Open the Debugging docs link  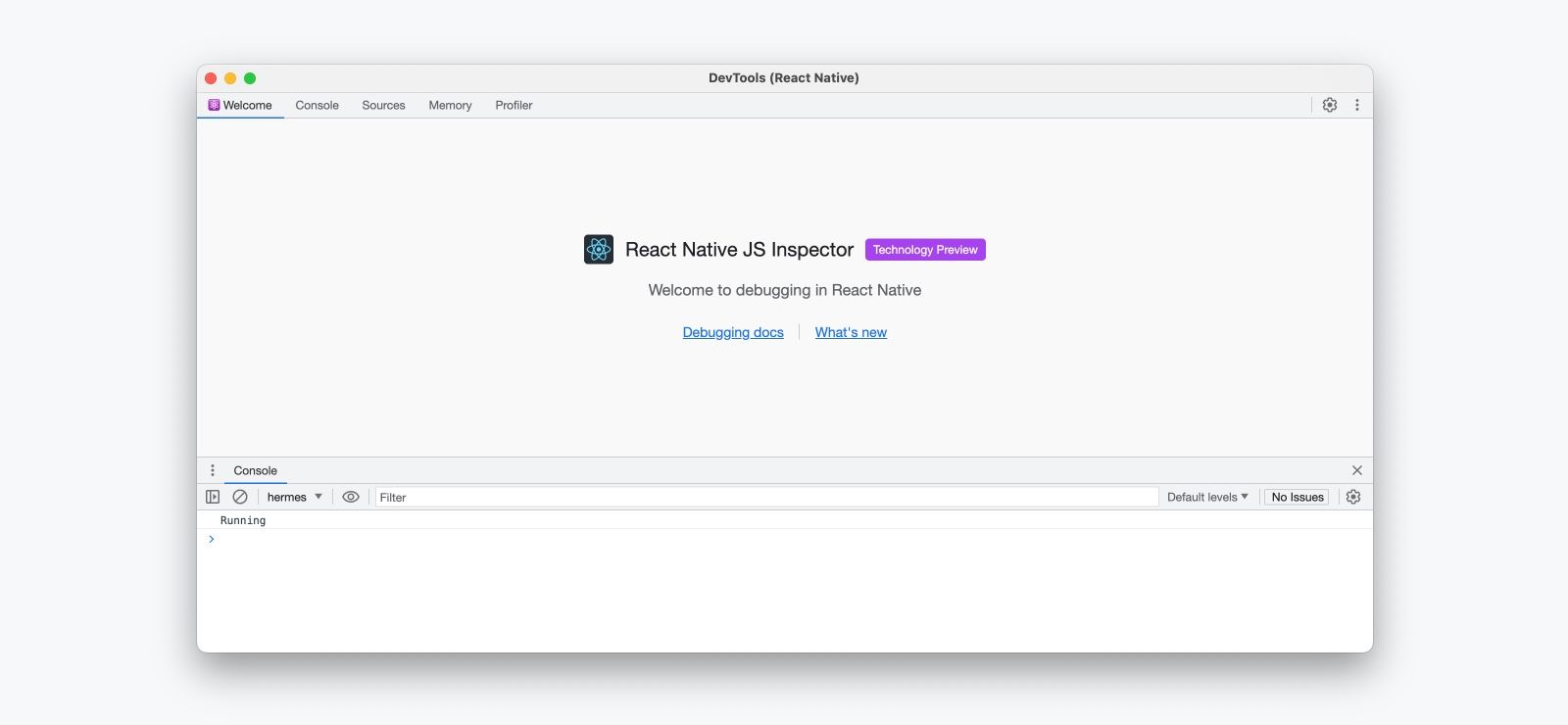coord(733,332)
